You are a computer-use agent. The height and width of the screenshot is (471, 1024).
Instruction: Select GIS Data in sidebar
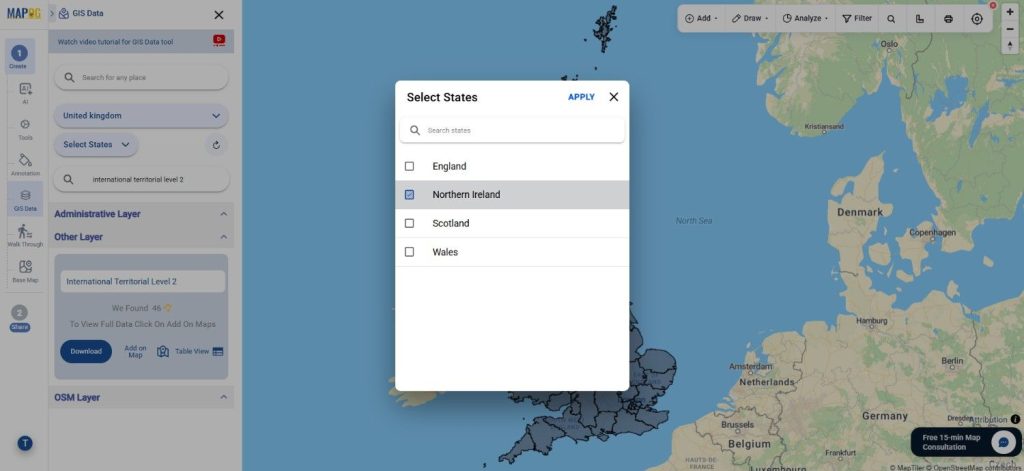click(x=25, y=200)
